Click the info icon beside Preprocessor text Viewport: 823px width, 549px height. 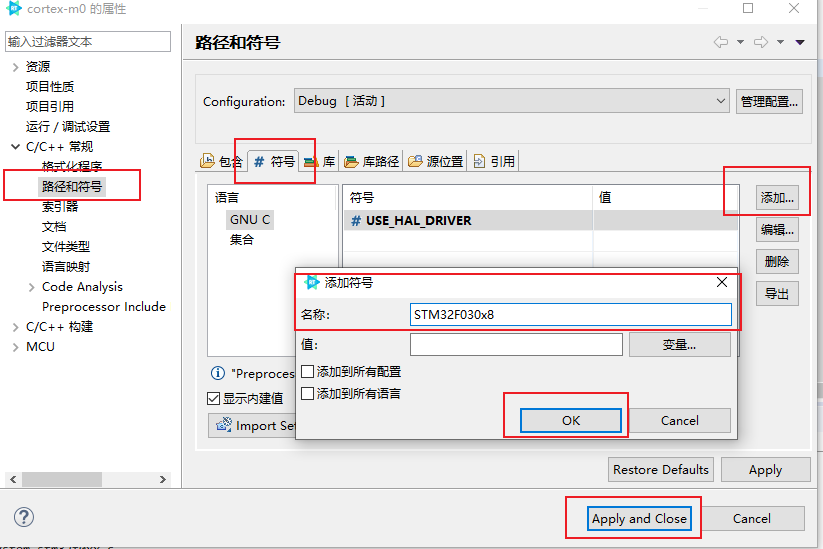click(x=217, y=373)
